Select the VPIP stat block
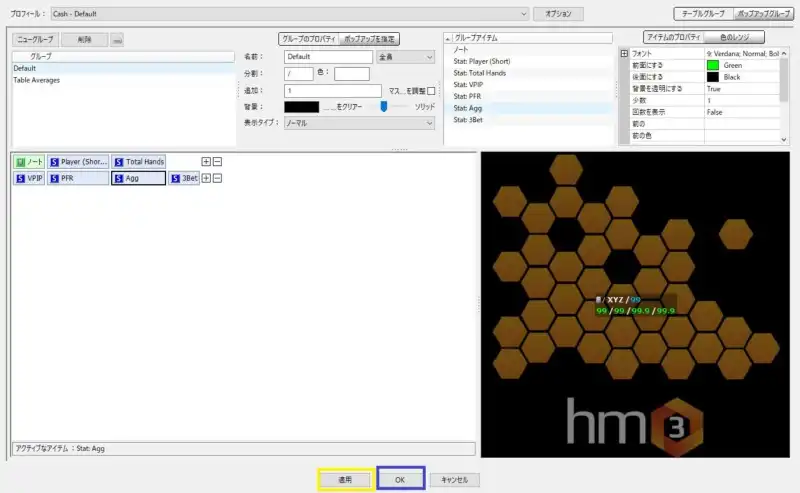 coord(29,178)
